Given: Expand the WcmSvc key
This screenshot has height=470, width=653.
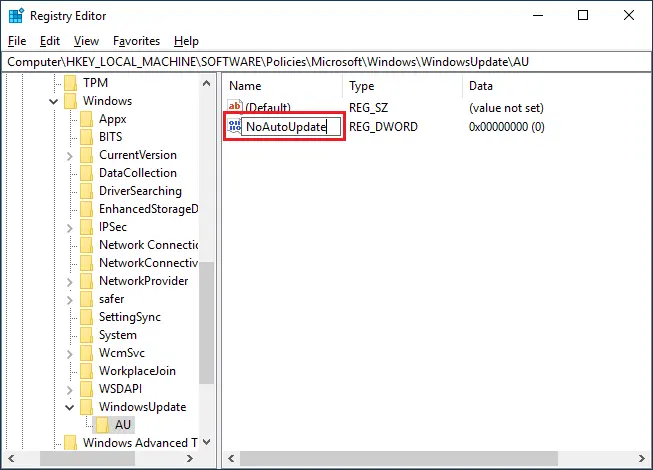Looking at the screenshot, I should click(x=70, y=354).
